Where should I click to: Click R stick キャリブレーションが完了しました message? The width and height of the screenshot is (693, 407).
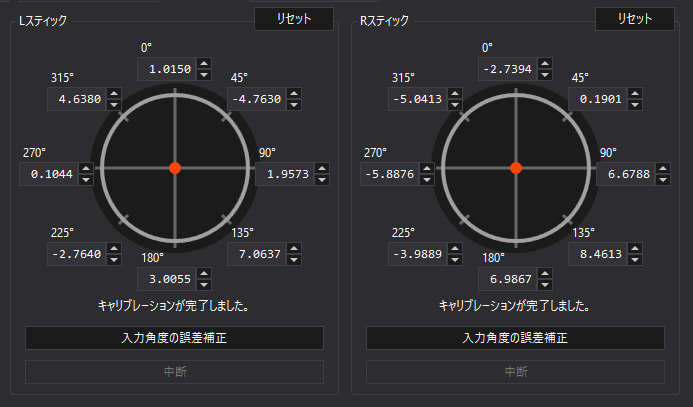[x=514, y=306]
